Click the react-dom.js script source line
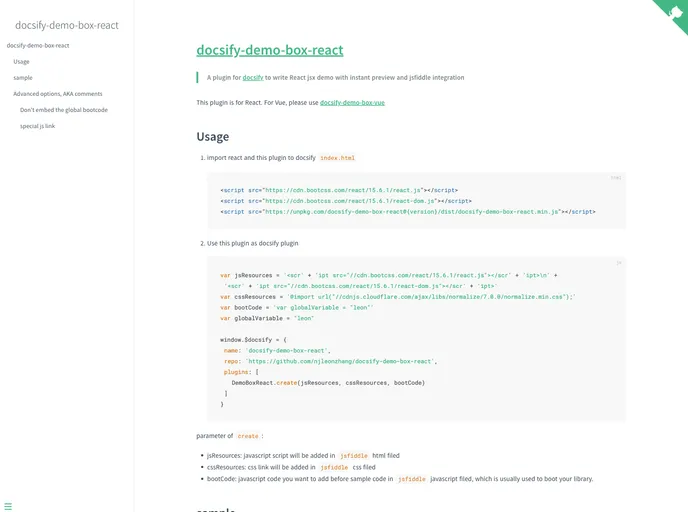Image resolution: width=688 pixels, height=512 pixels. pos(346,201)
